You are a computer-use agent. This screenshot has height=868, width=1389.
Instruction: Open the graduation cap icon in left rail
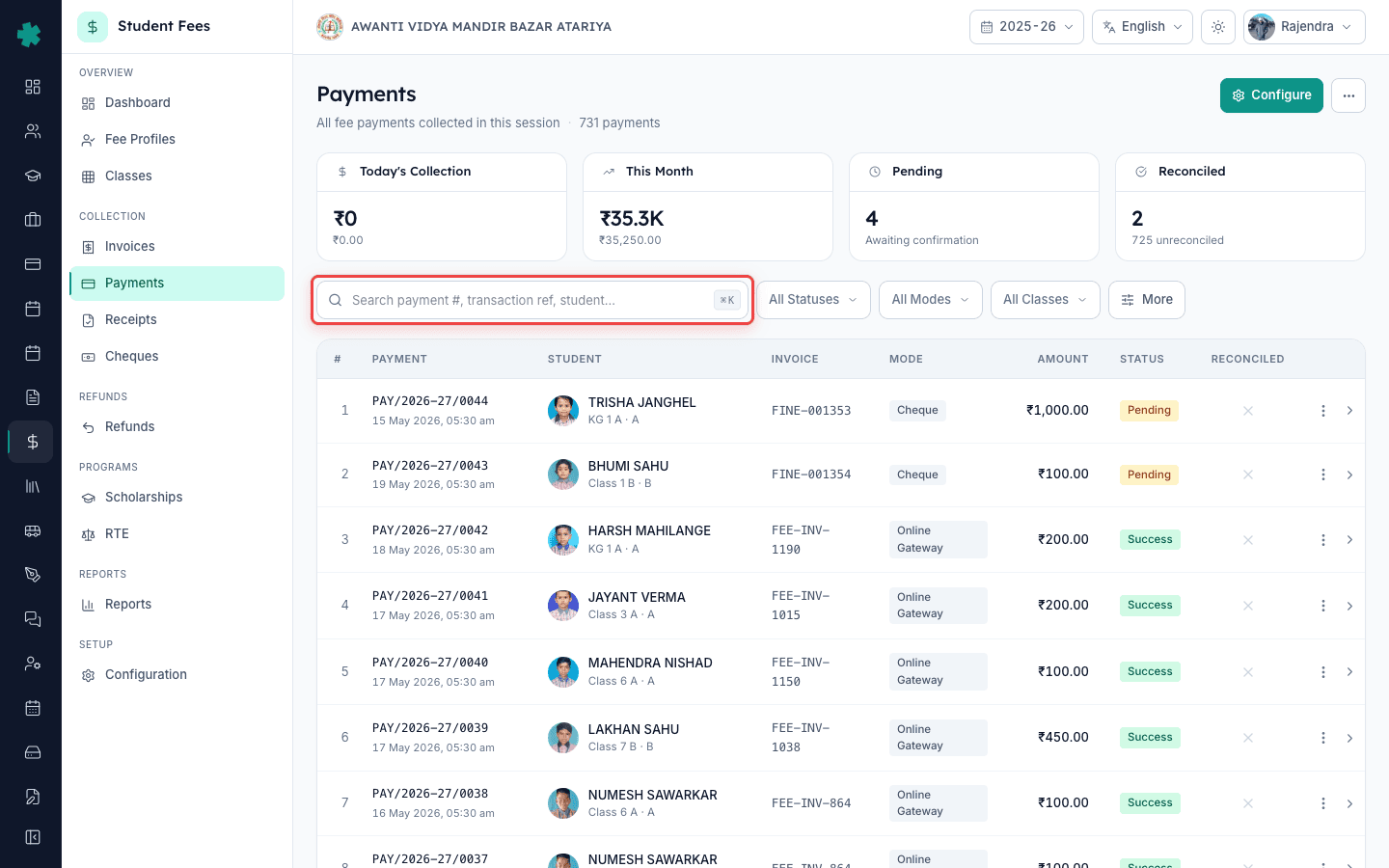click(33, 176)
